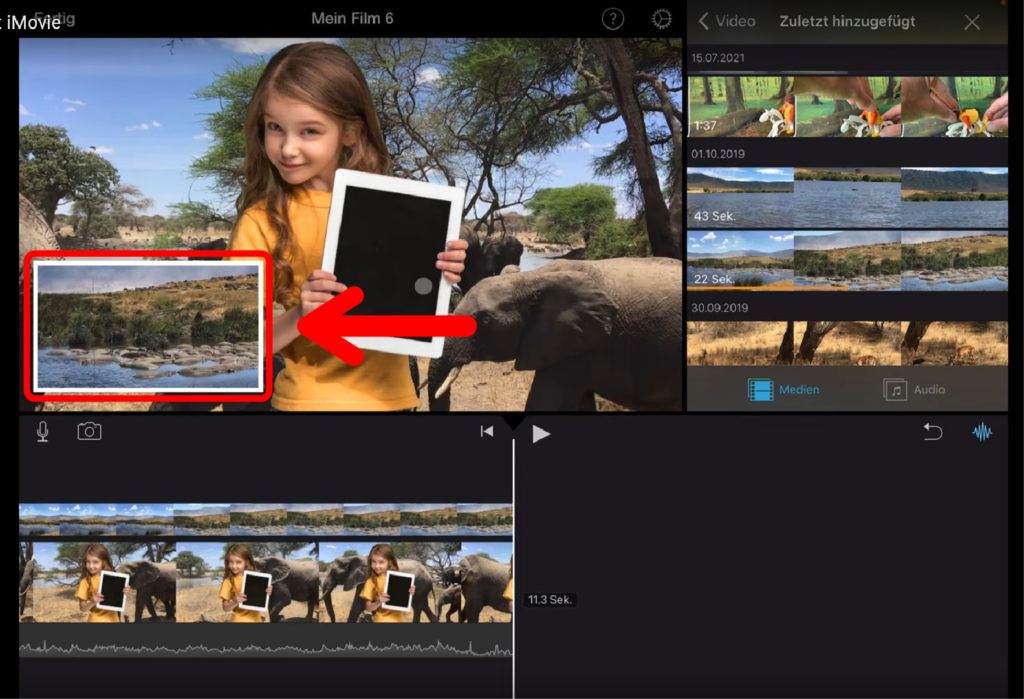
Task: Select the 43 Sek. lake clip
Action: 846,197
